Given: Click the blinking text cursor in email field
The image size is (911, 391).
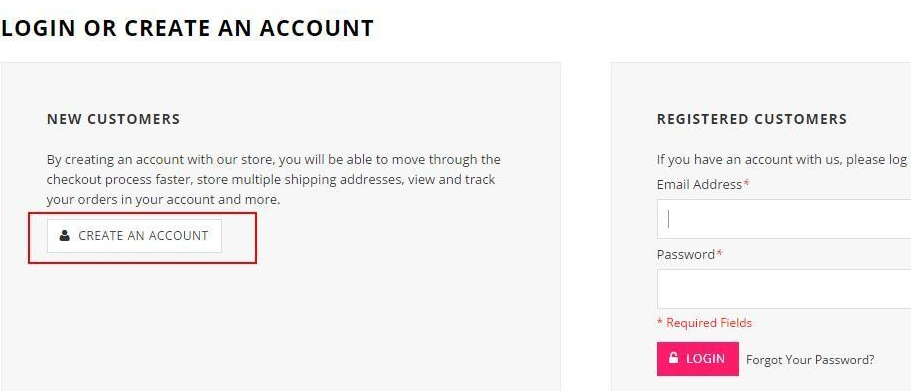Looking at the screenshot, I should pos(669,219).
